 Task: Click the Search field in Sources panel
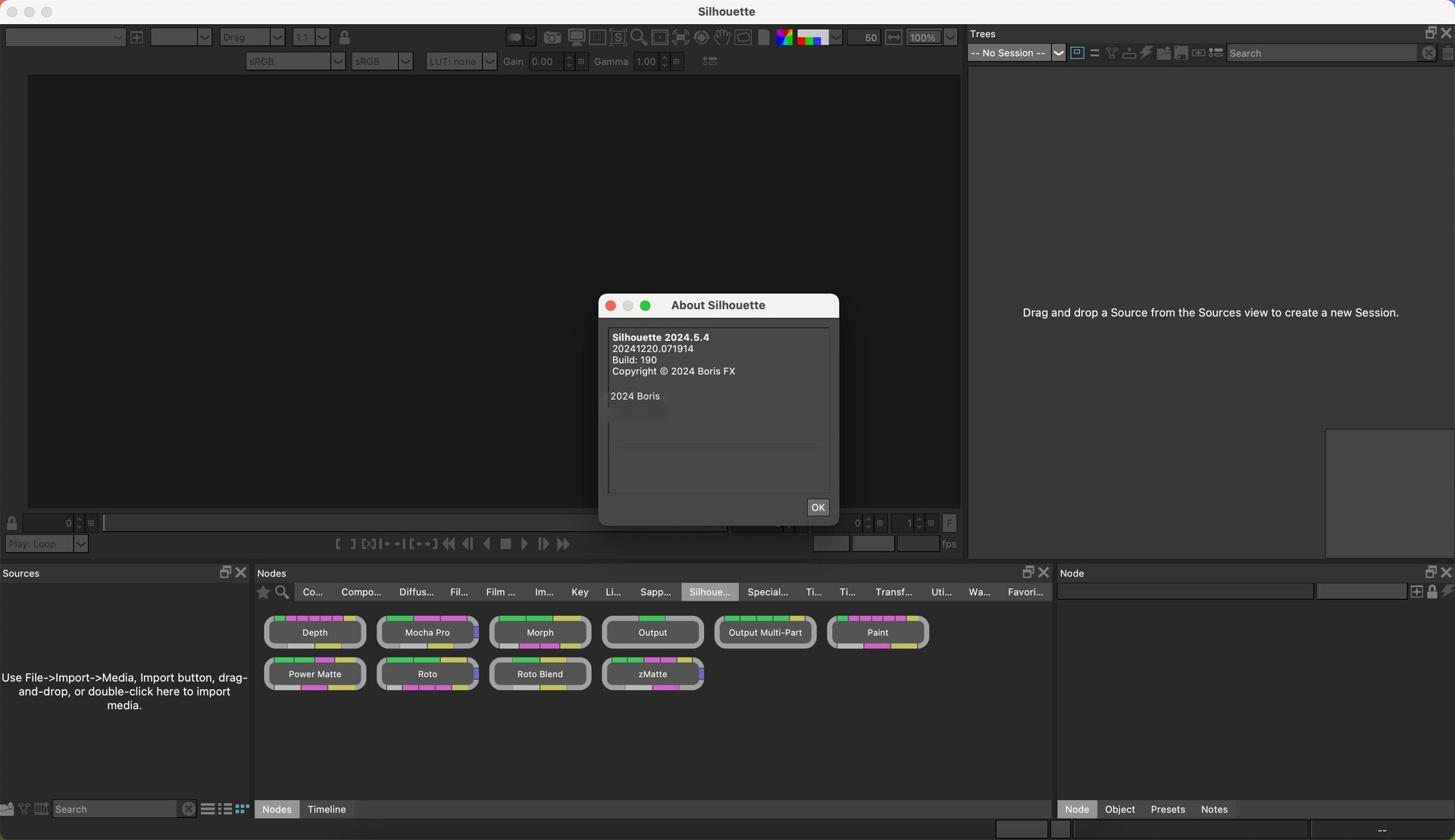coord(116,809)
